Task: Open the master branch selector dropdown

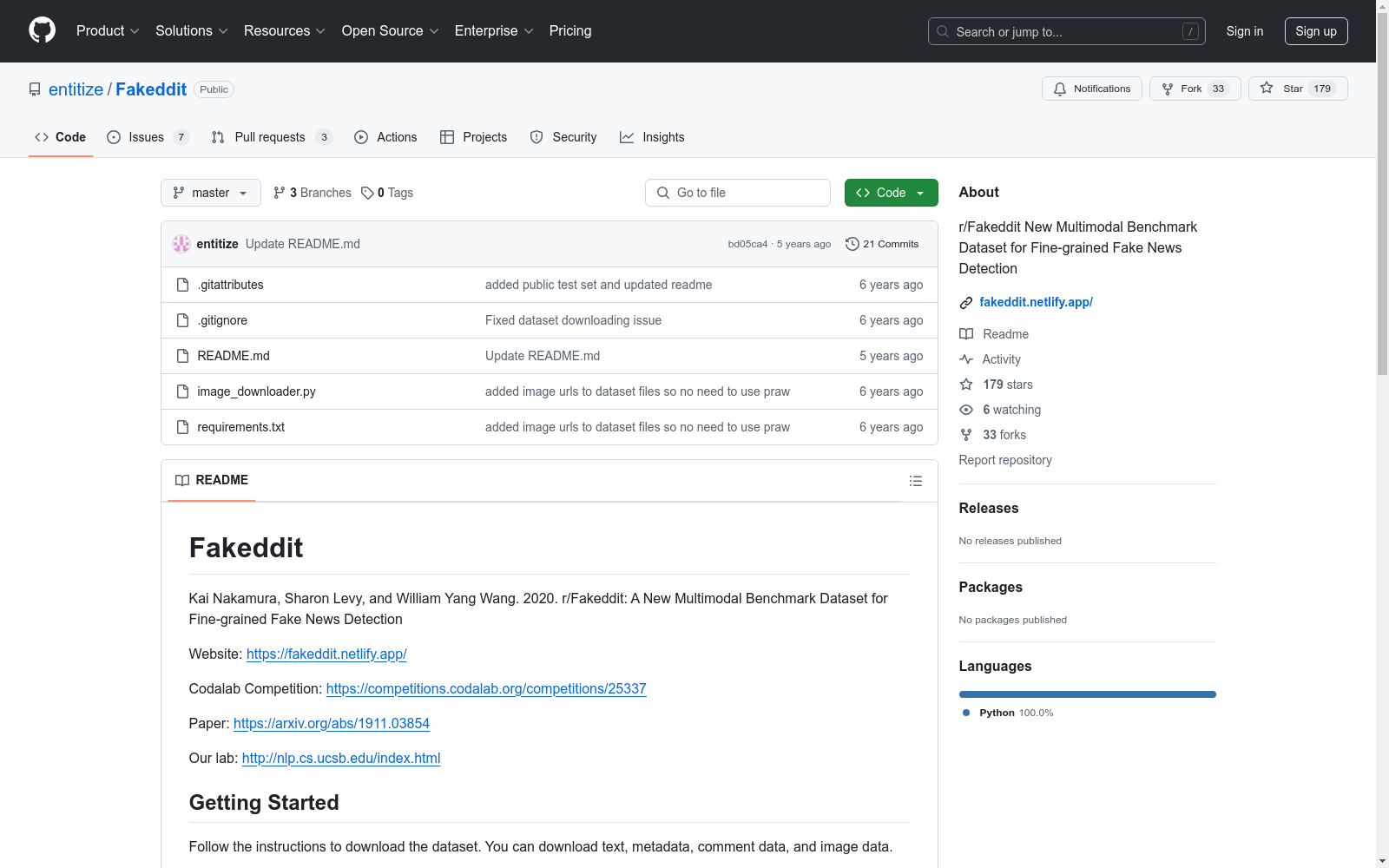Action: [x=211, y=193]
